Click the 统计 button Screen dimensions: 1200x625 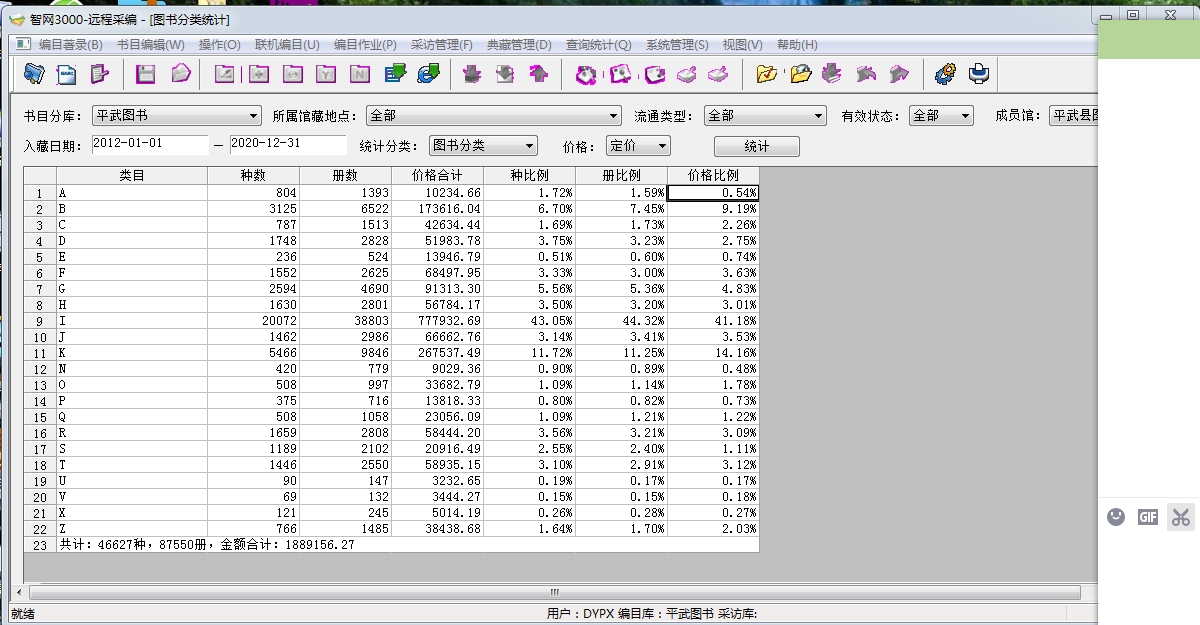pos(757,146)
